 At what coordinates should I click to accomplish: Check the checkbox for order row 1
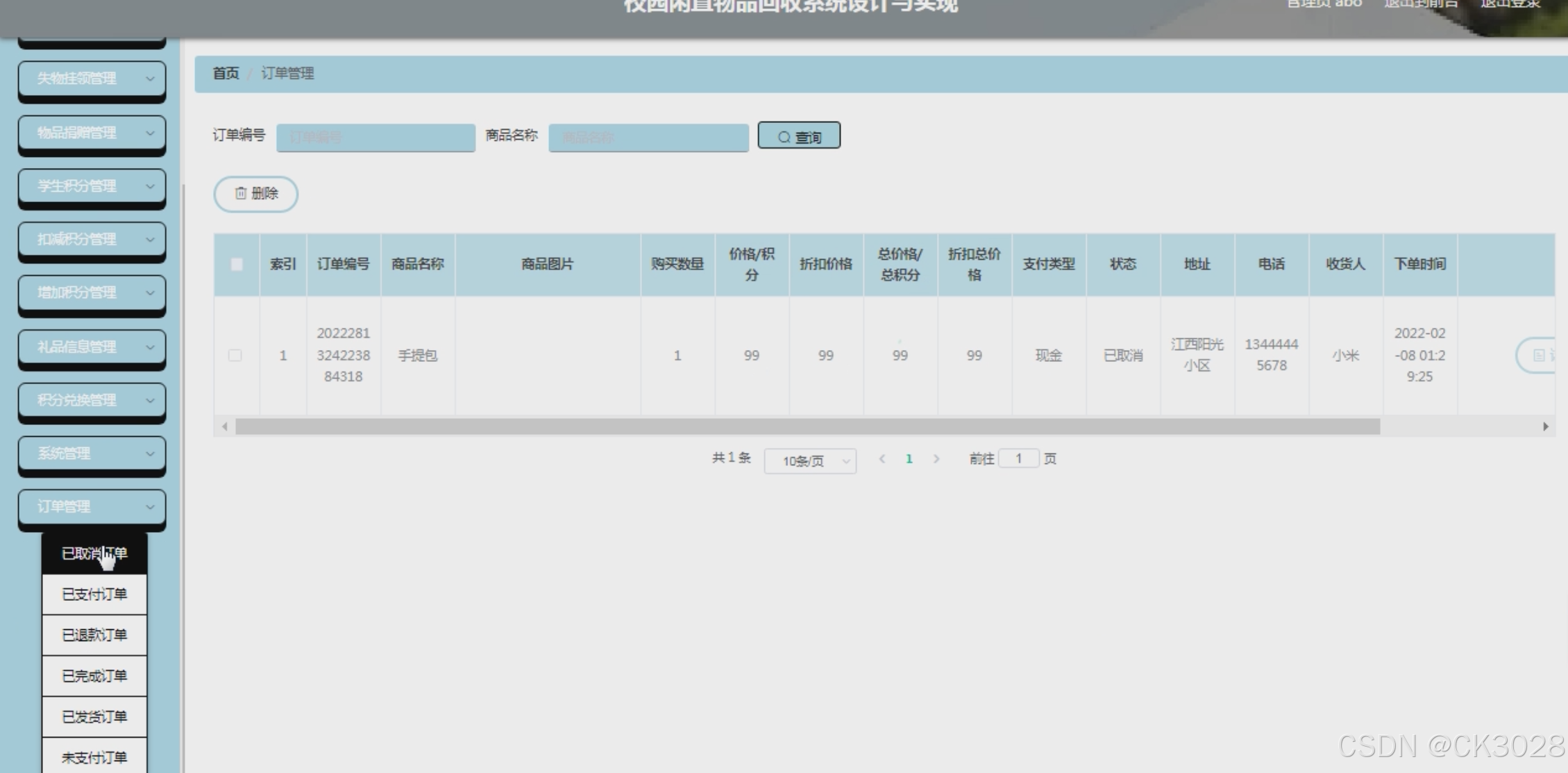(235, 356)
